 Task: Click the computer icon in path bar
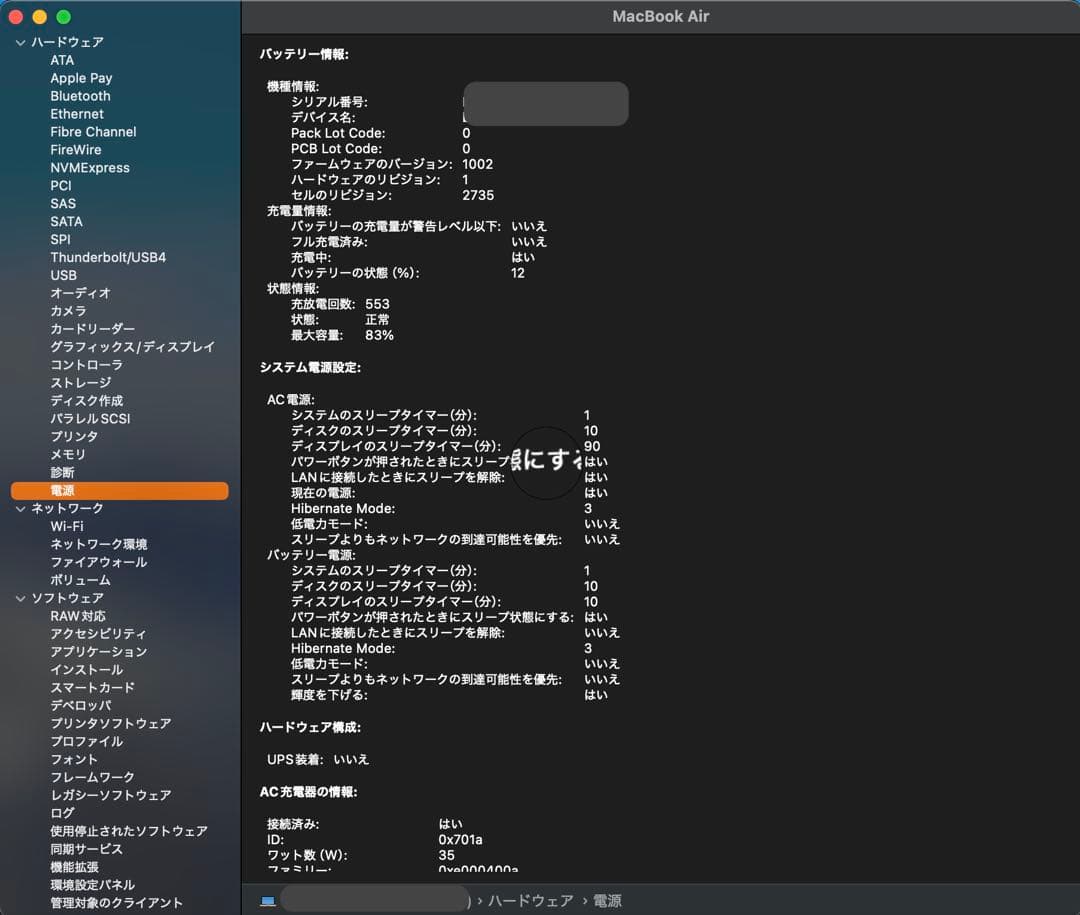[x=268, y=901]
